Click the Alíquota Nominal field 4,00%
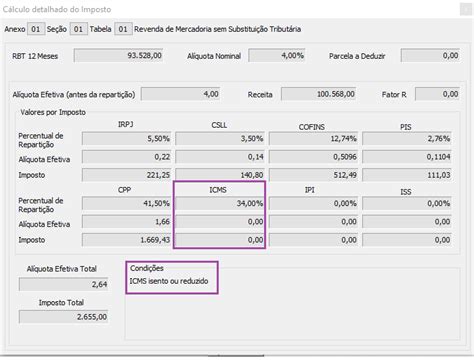Screen dimensions: 474x360 [x=277, y=55]
